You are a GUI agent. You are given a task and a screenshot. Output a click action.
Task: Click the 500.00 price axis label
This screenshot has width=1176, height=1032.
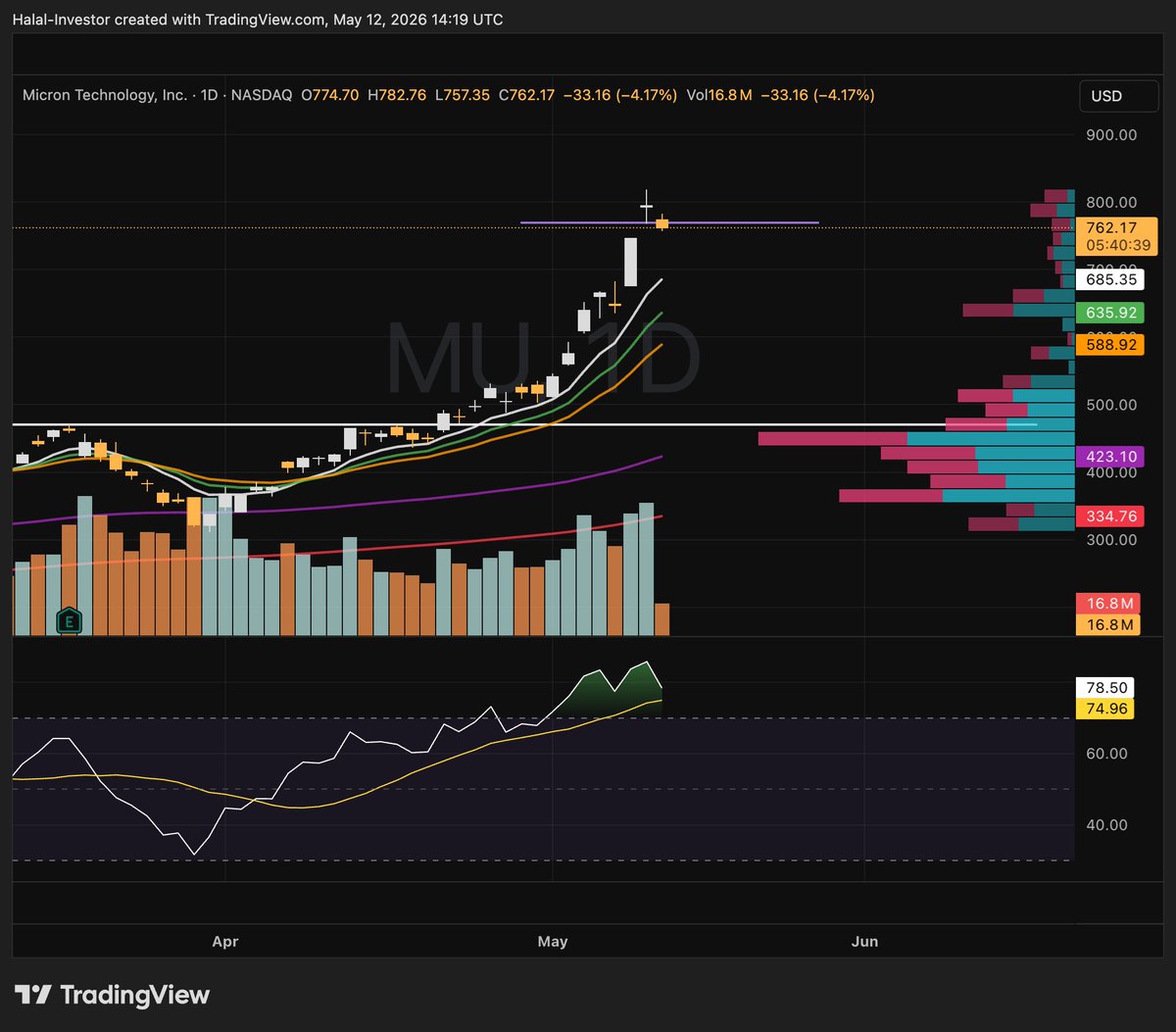point(1111,405)
